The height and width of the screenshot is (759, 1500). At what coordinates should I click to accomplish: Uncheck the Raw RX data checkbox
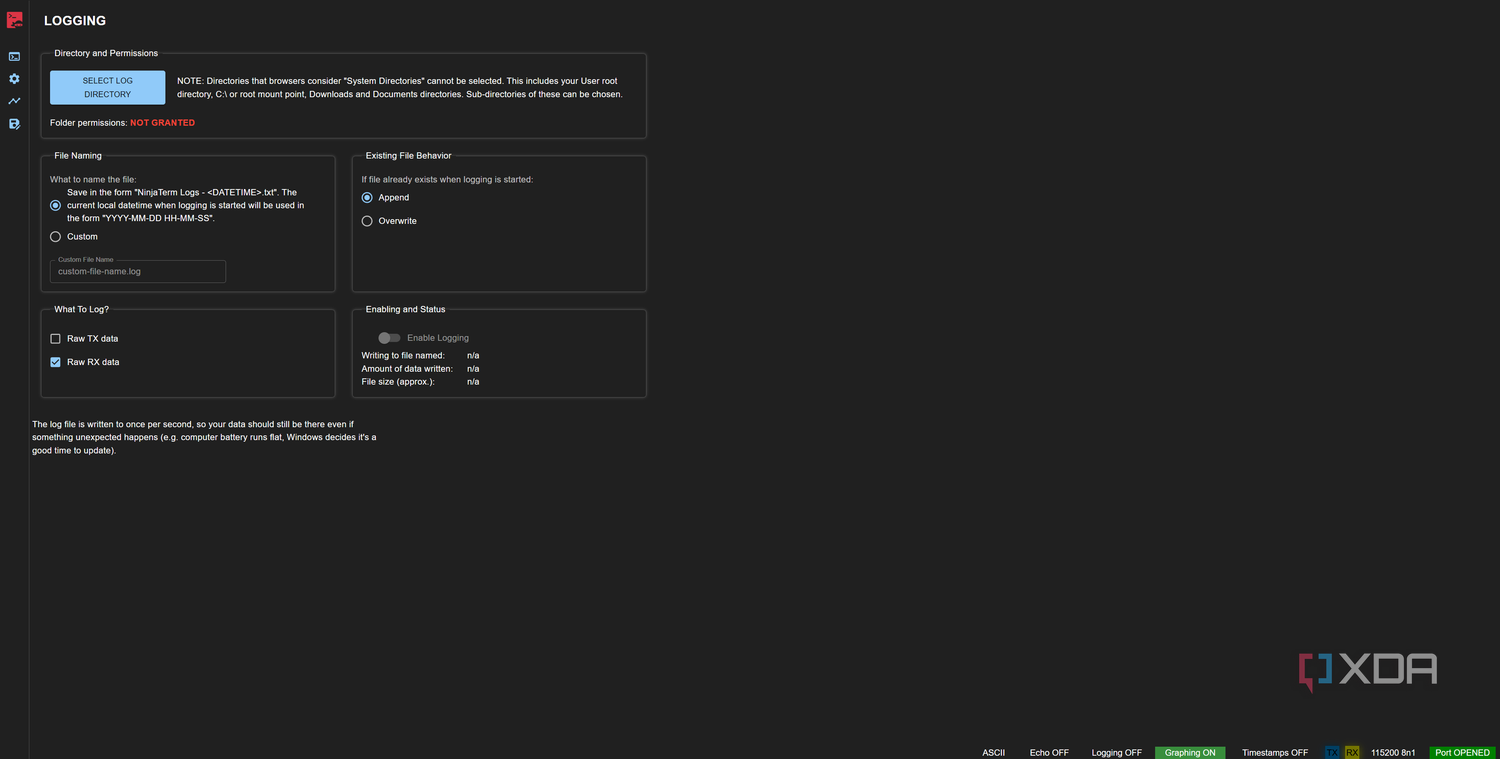[x=56, y=362]
